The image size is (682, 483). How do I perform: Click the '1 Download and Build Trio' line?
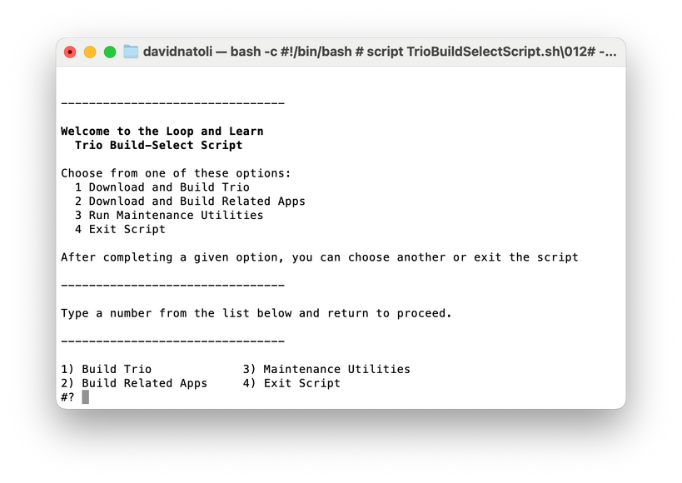click(x=162, y=187)
